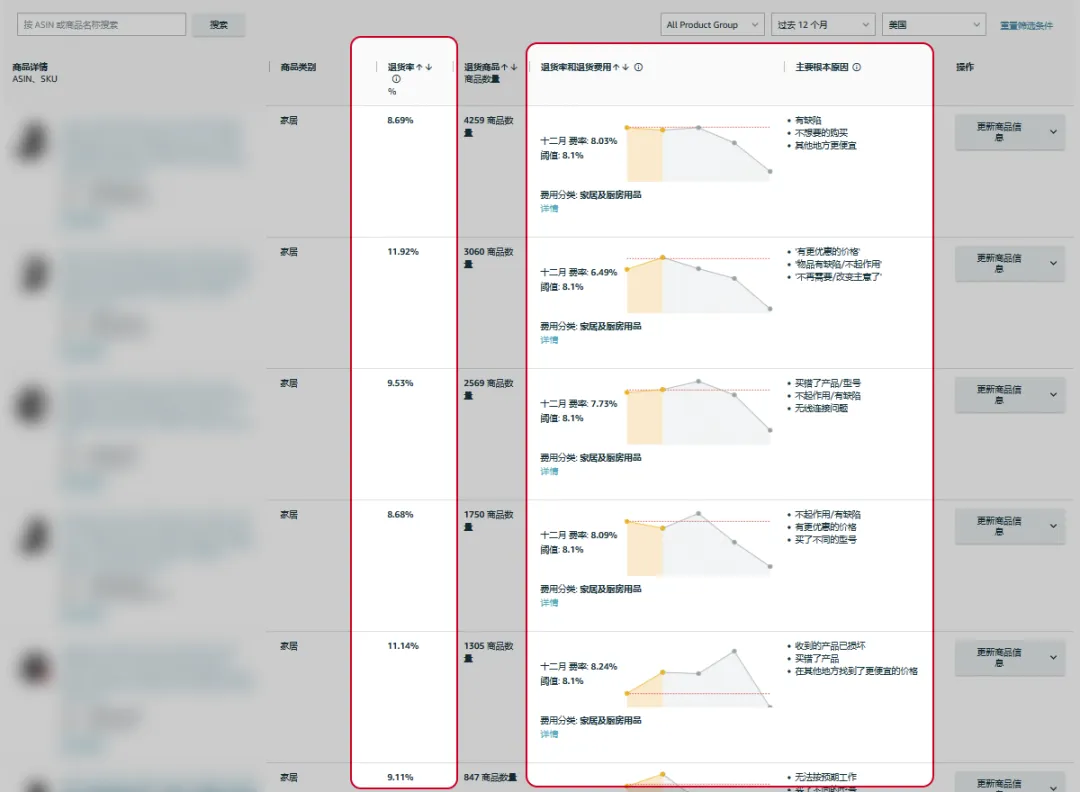Screen dimensions: 1080x792
Task: Open 详情 link in the 8.03% fee row
Action: [549, 209]
